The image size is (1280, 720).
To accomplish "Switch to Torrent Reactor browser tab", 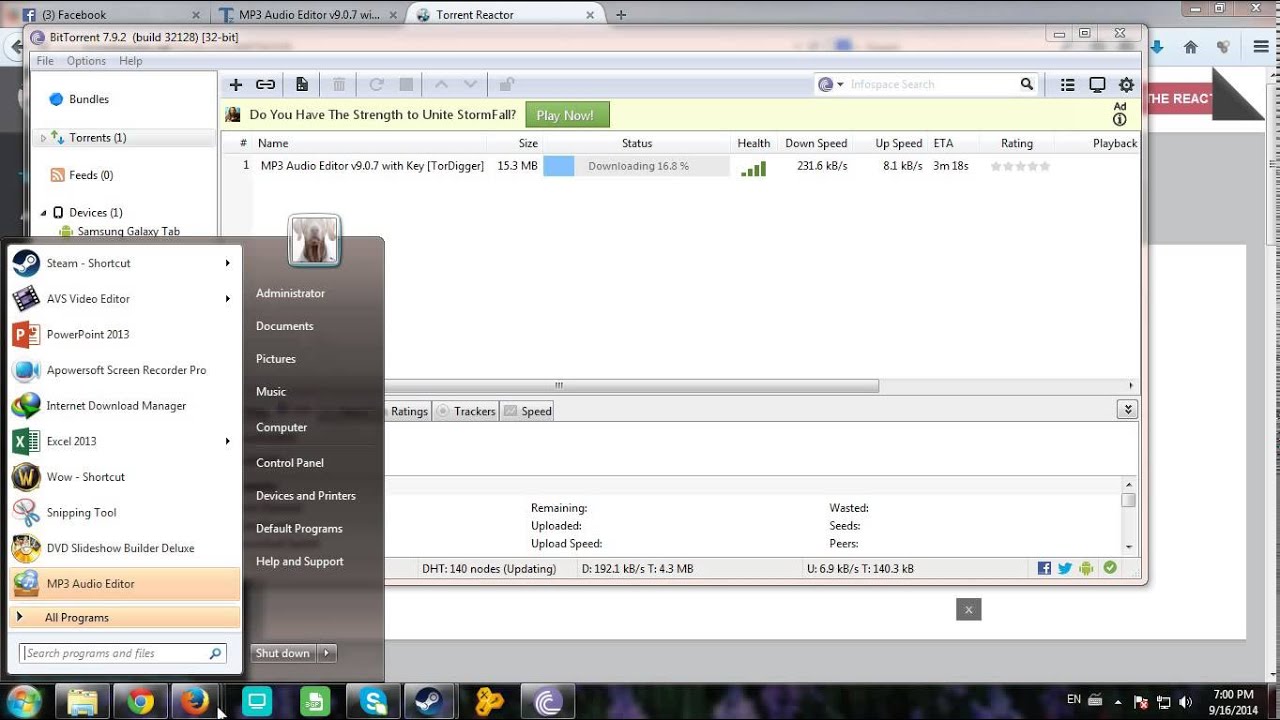I will pyautogui.click(x=505, y=15).
